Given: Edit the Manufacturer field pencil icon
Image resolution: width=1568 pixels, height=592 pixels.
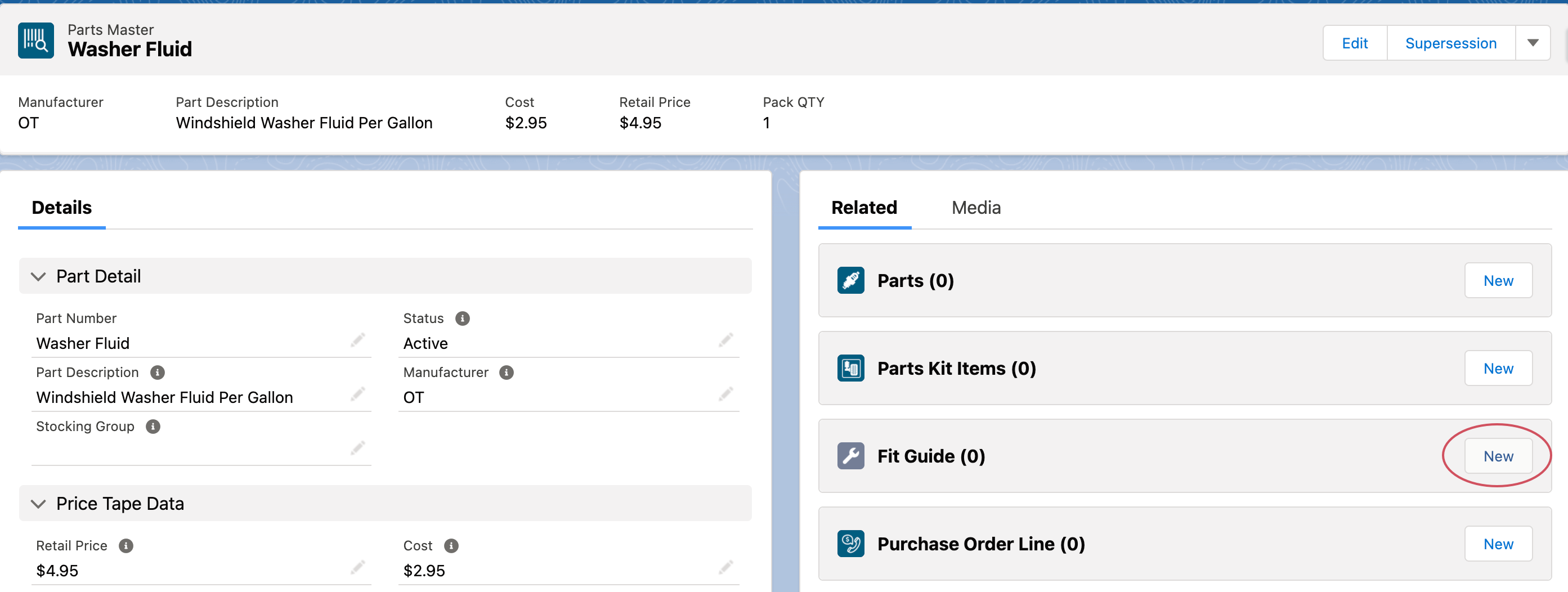Looking at the screenshot, I should 725,394.
